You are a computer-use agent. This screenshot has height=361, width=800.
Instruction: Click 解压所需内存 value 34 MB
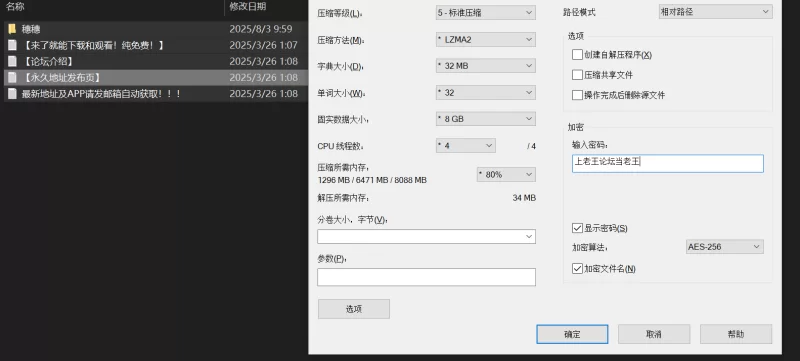[524, 198]
